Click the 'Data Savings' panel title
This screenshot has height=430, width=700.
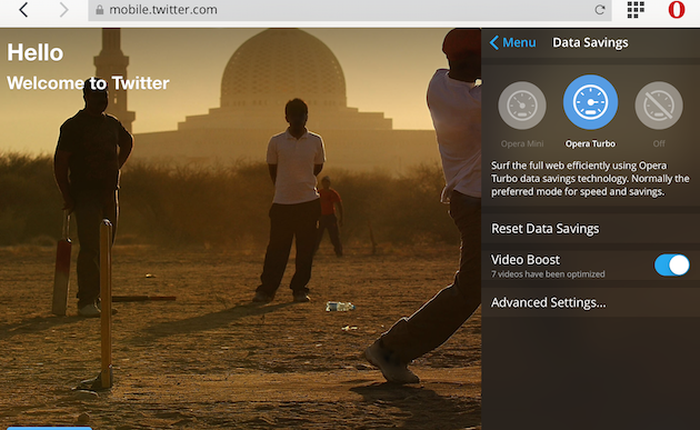point(590,42)
